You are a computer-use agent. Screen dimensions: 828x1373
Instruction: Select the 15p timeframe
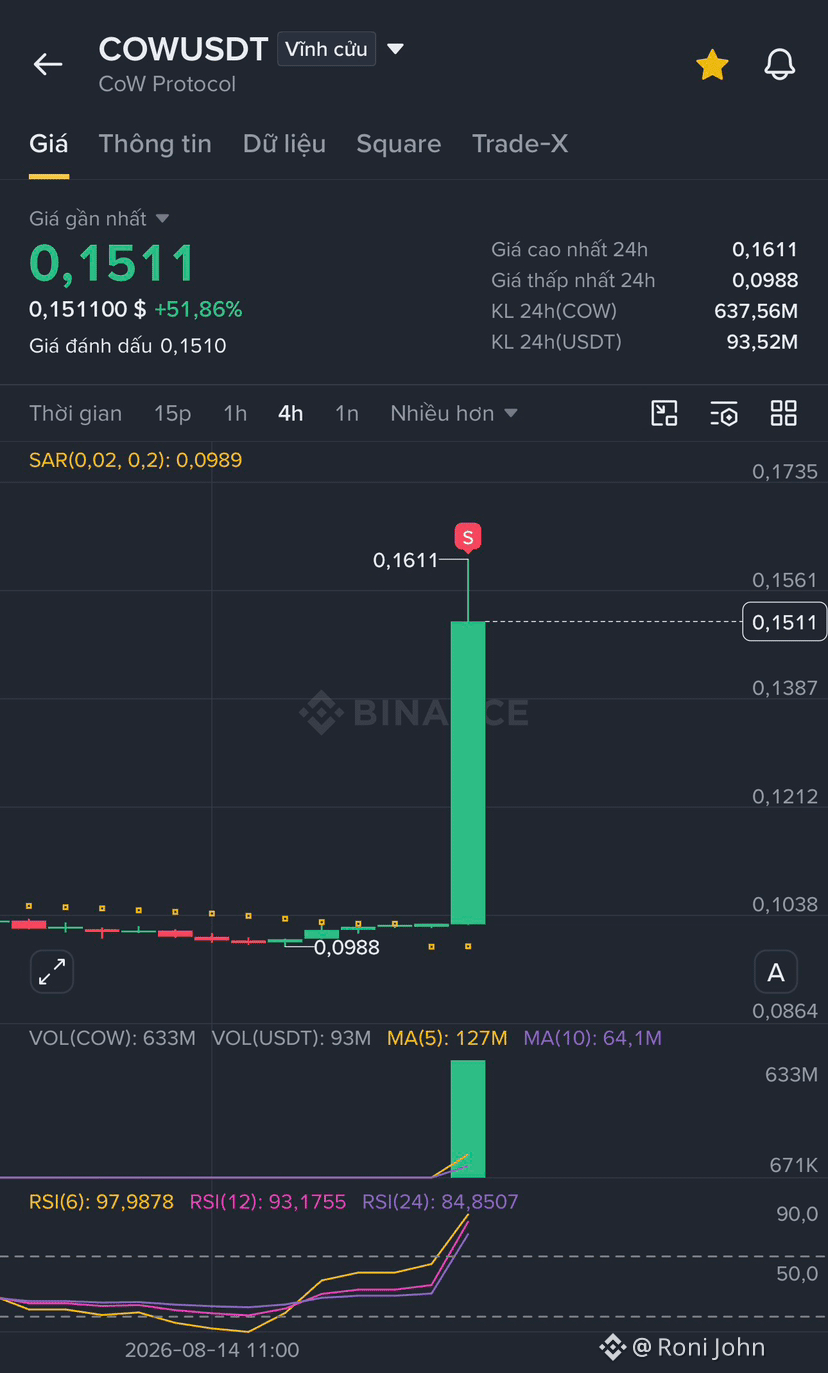[x=172, y=413]
